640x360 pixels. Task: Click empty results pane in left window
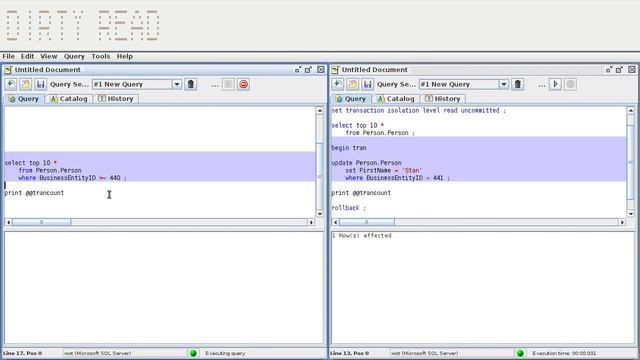click(164, 288)
